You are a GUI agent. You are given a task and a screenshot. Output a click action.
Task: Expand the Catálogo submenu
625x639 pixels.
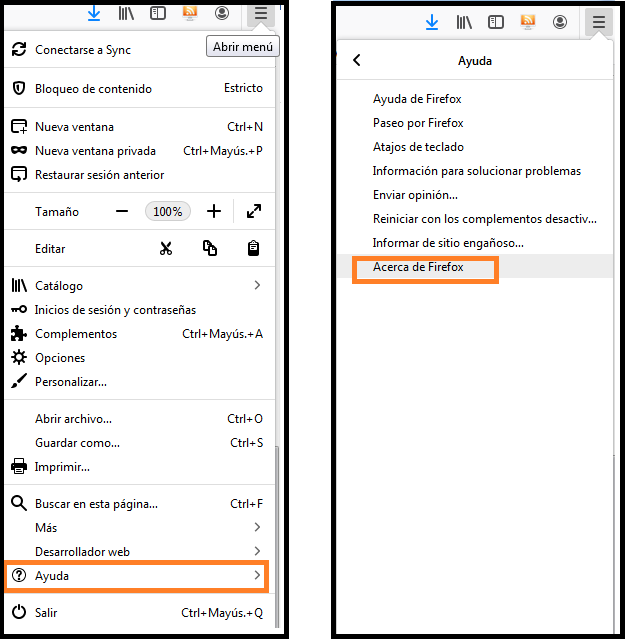point(138,286)
